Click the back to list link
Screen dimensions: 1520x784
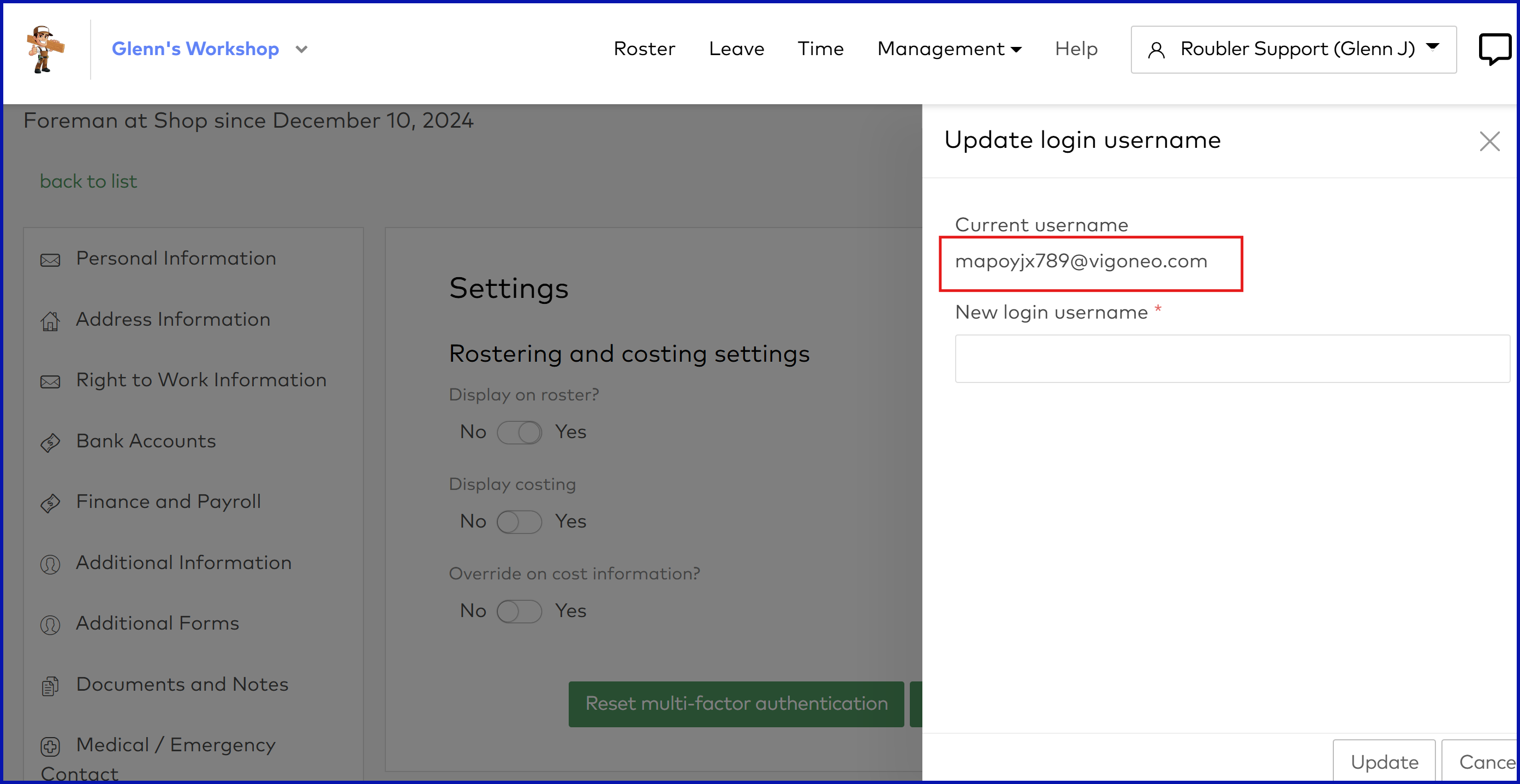[88, 181]
